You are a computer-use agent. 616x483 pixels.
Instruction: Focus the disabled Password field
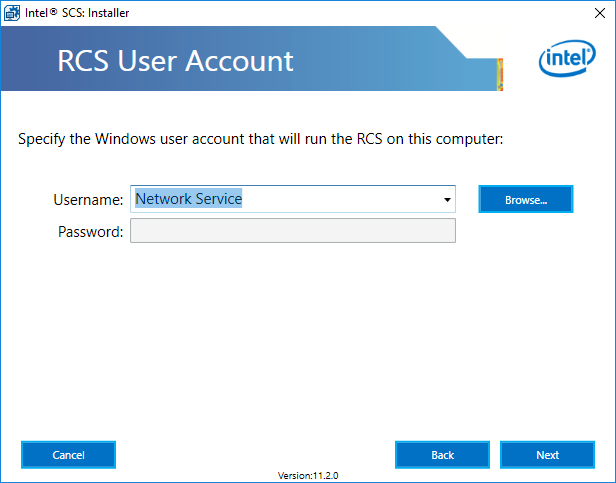293,231
